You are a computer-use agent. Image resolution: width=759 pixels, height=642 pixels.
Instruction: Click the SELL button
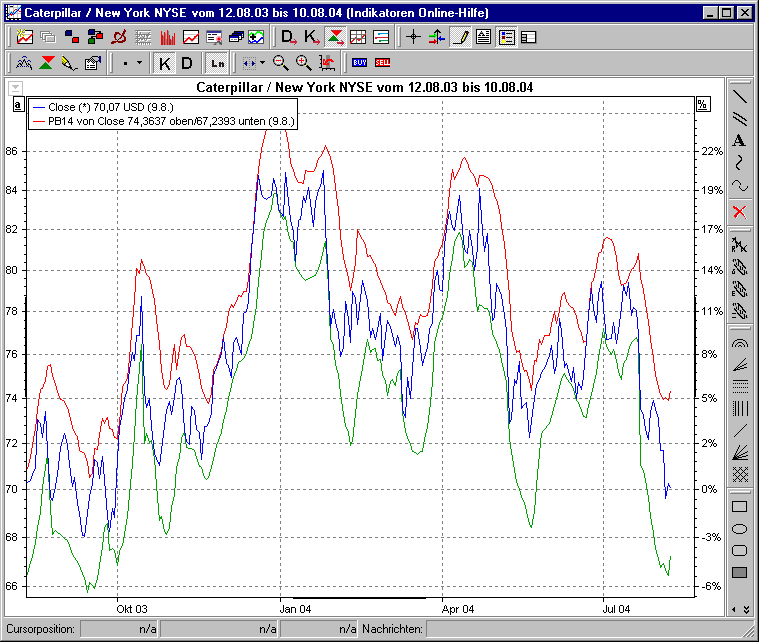coord(382,63)
